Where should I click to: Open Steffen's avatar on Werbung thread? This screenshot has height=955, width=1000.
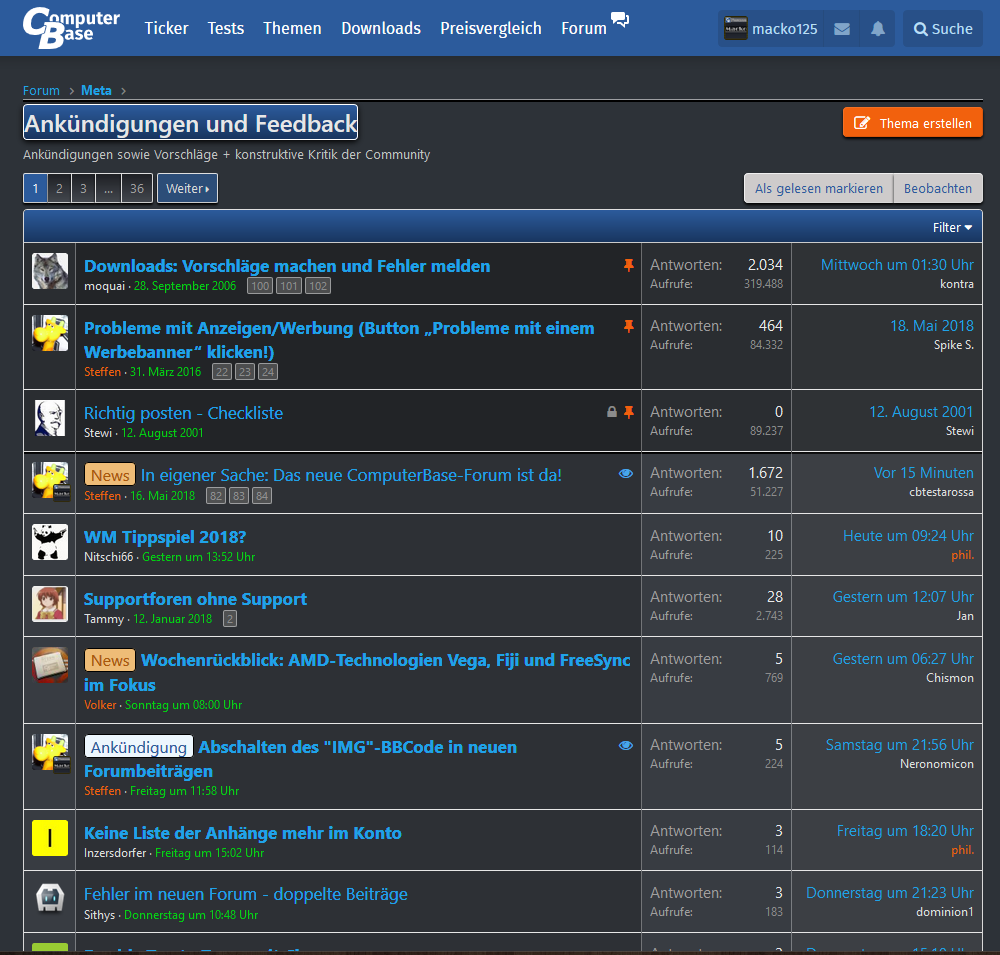point(50,332)
